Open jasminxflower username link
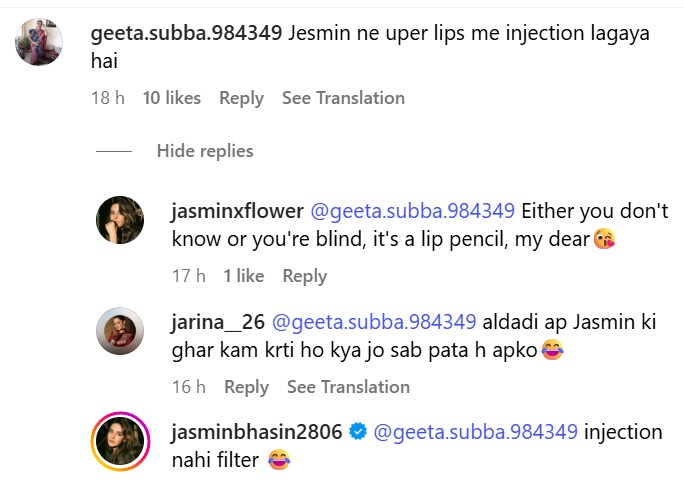684x481 pixels. [236, 212]
